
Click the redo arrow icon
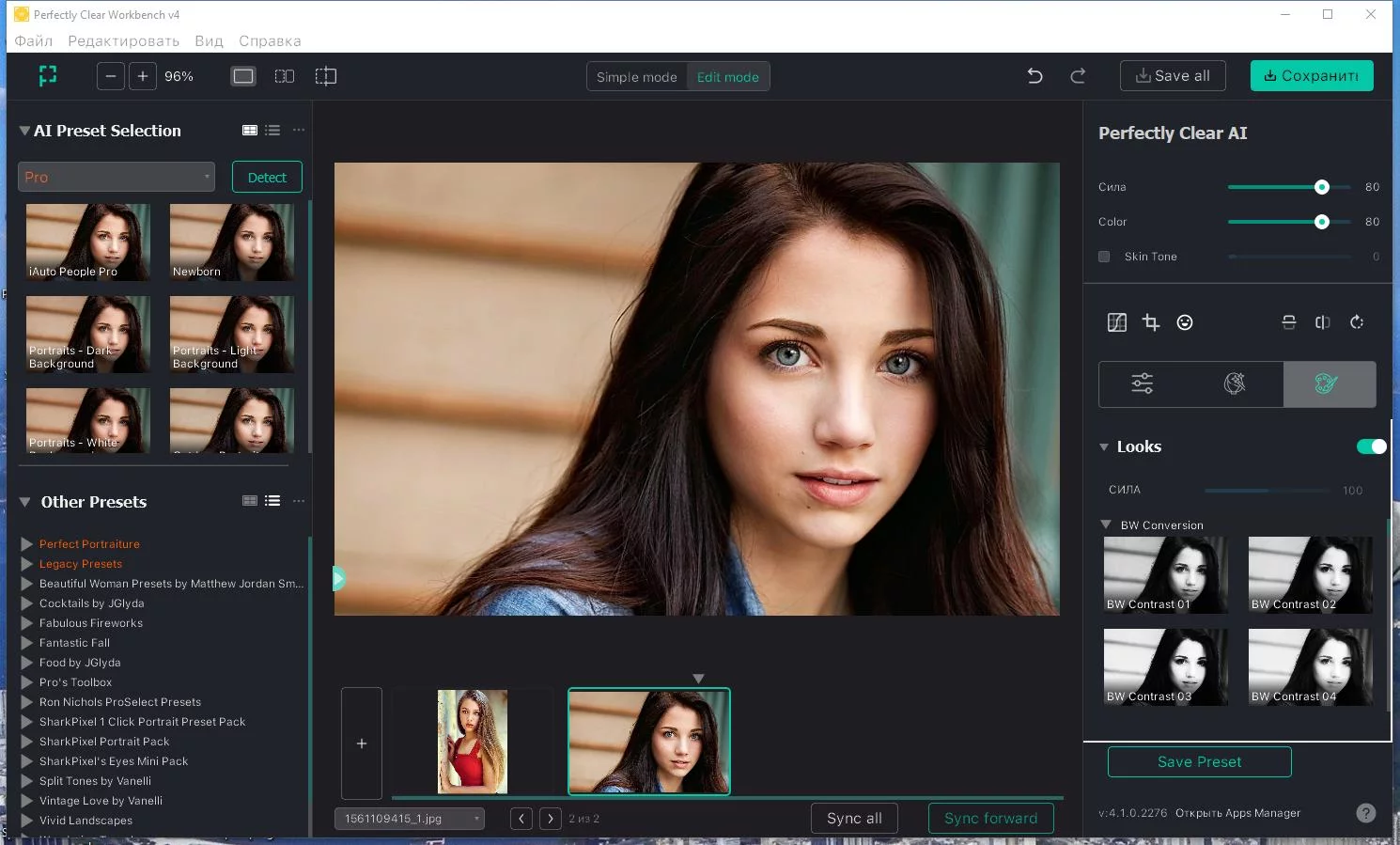pos(1078,76)
